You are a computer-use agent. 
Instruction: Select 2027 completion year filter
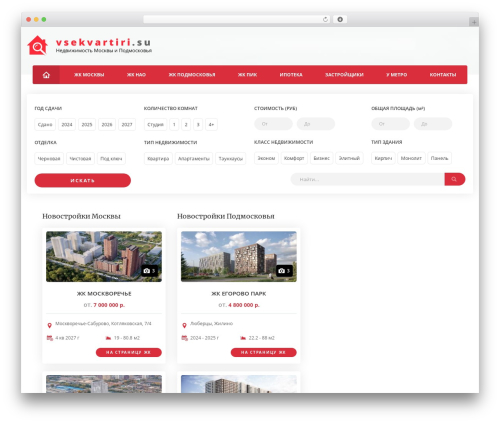[x=127, y=124]
